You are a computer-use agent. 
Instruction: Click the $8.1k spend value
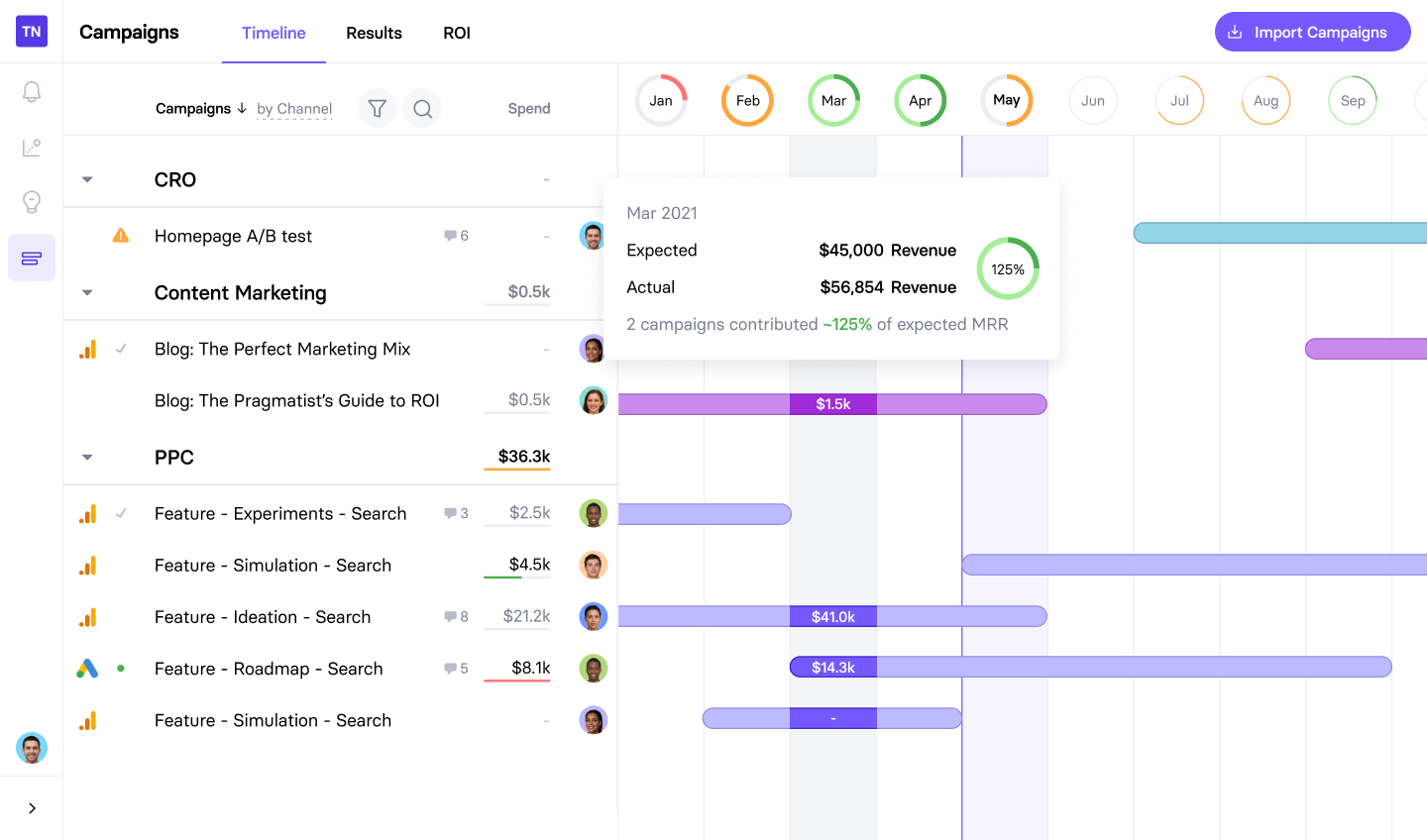[x=531, y=668]
